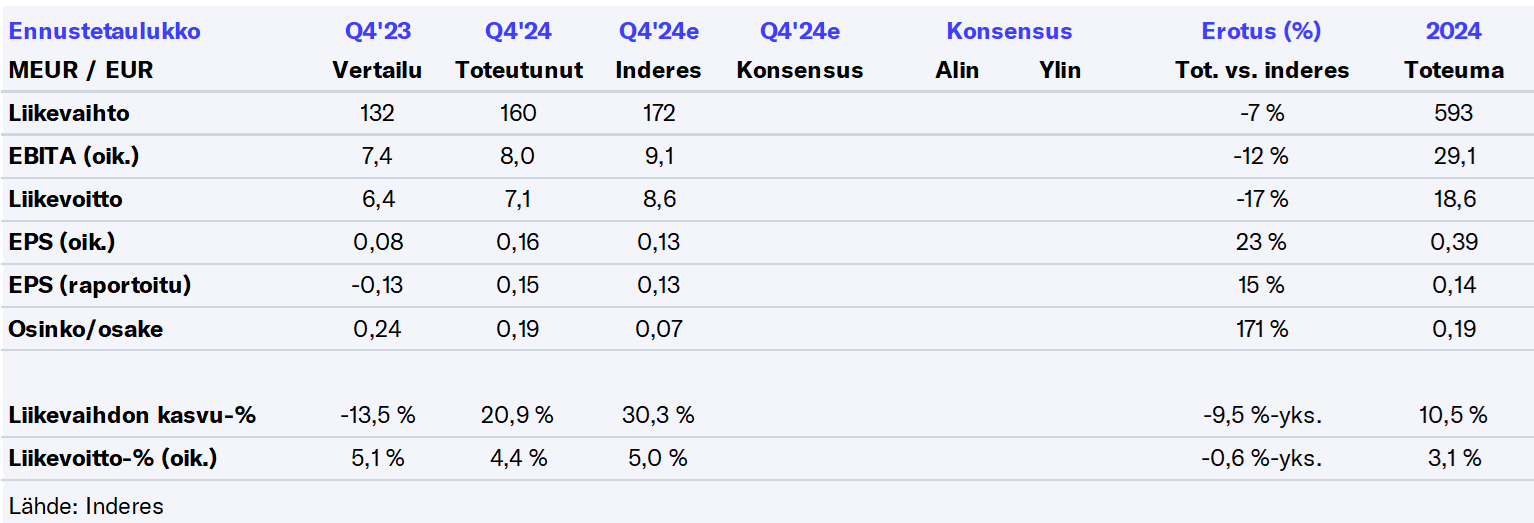Select the 2024 column header
Screen dimensions: 1534x523
[1453, 31]
